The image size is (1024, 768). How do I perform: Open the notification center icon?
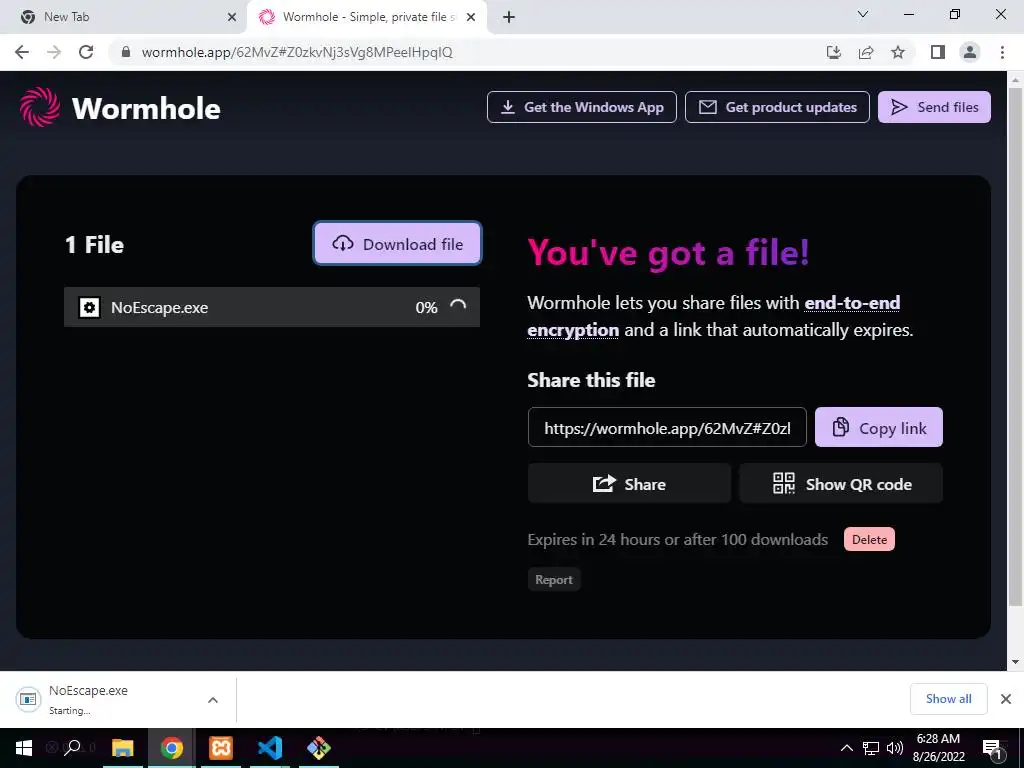[x=992, y=749]
